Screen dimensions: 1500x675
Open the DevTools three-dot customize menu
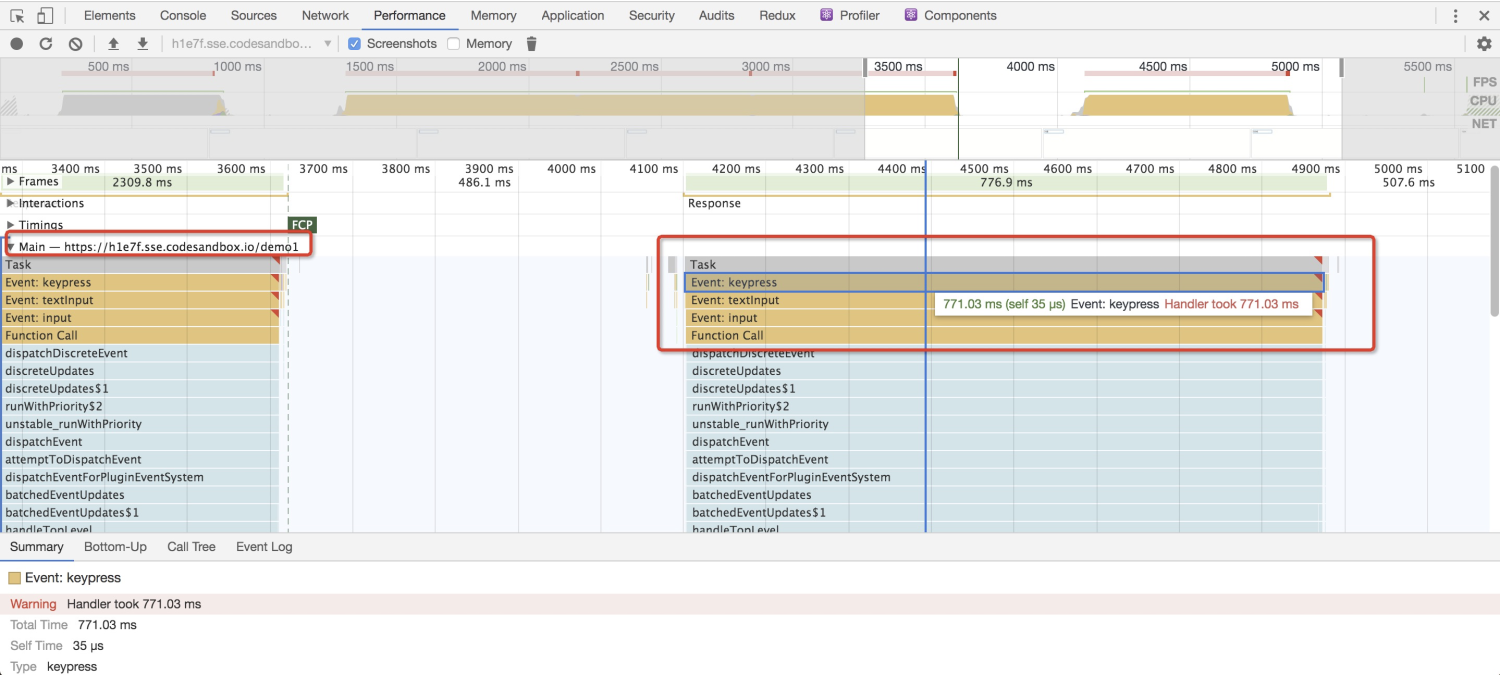(x=1455, y=15)
